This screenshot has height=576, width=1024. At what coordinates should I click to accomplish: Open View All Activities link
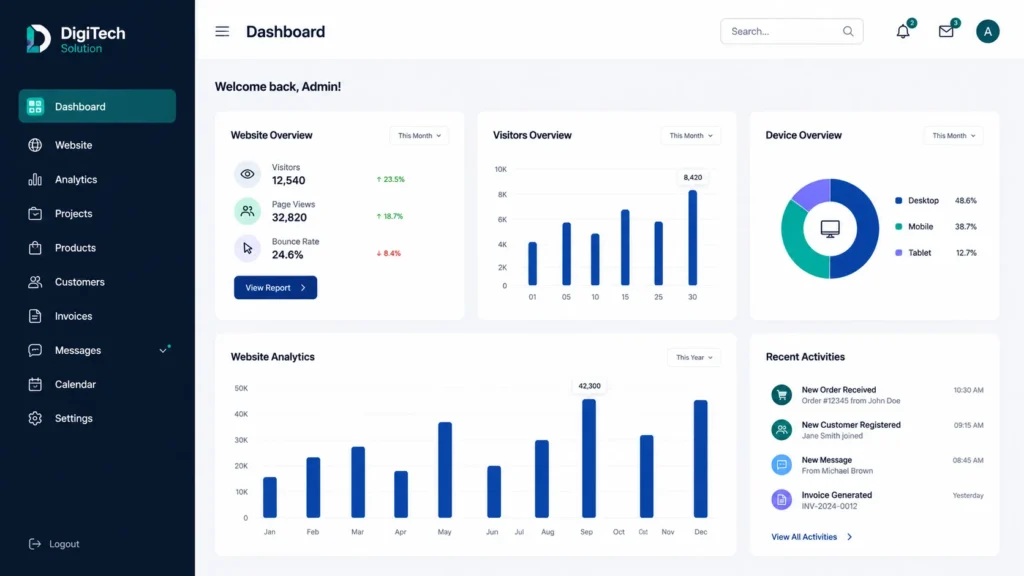pyautogui.click(x=812, y=537)
